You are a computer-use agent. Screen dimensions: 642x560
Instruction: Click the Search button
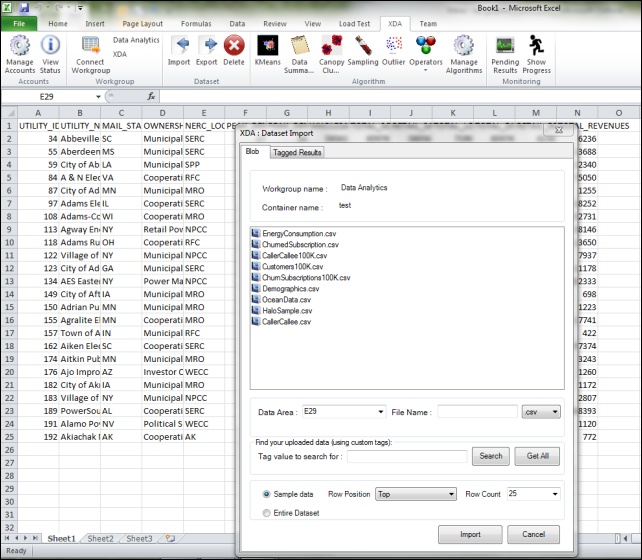[x=491, y=456]
